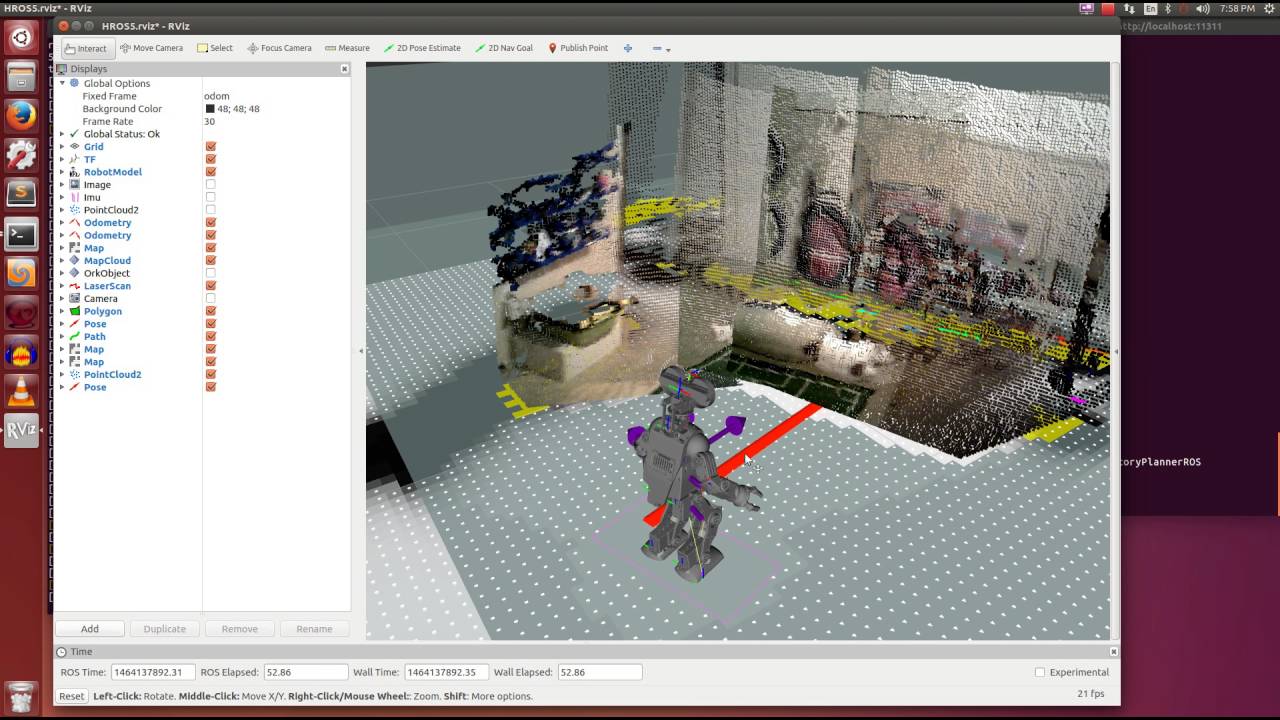Disable the TF display checkbox
The height and width of the screenshot is (720, 1280).
coord(211,159)
